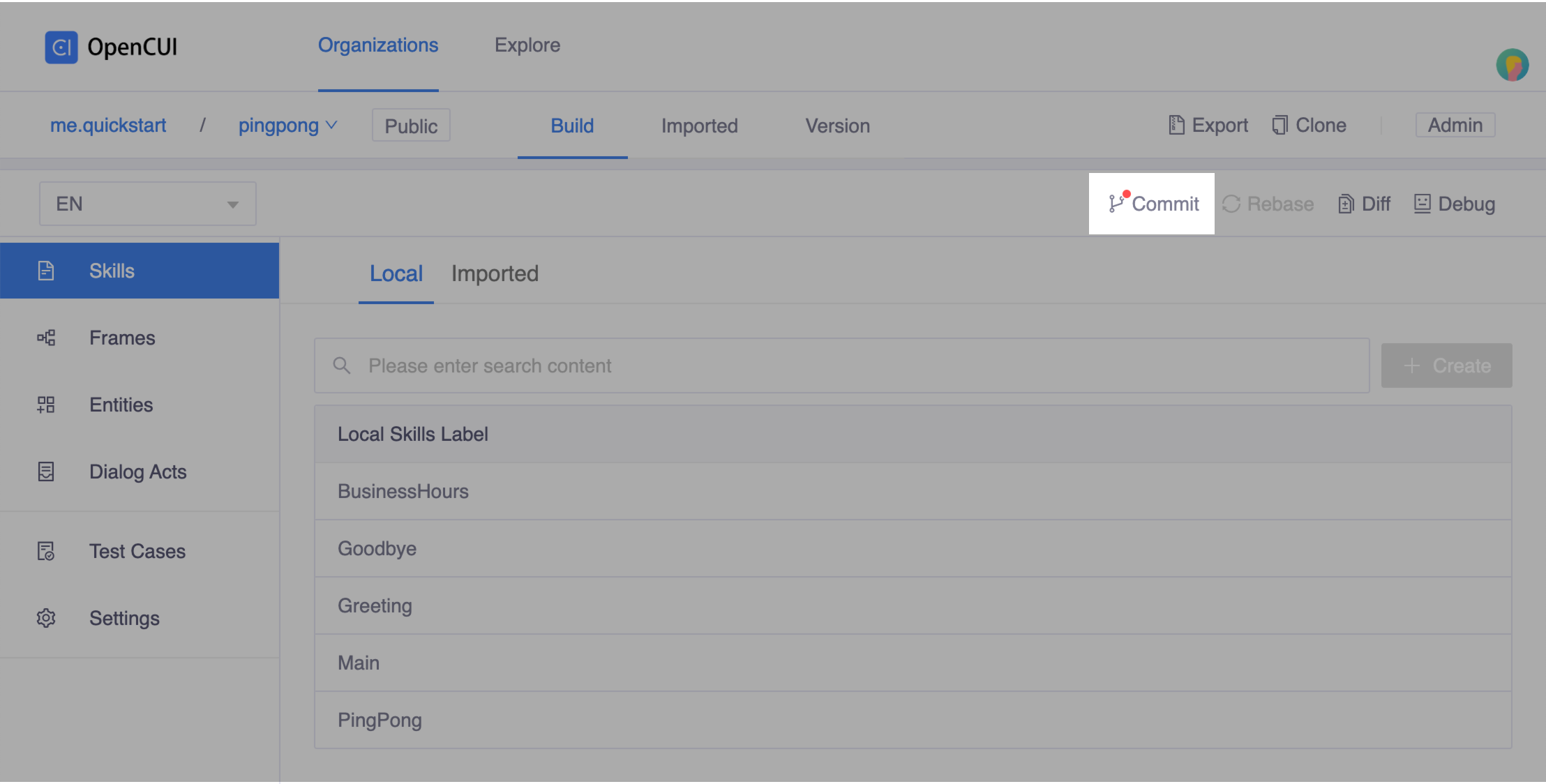Click the Commit branch icon
The width and height of the screenshot is (1546, 784).
coord(1116,204)
